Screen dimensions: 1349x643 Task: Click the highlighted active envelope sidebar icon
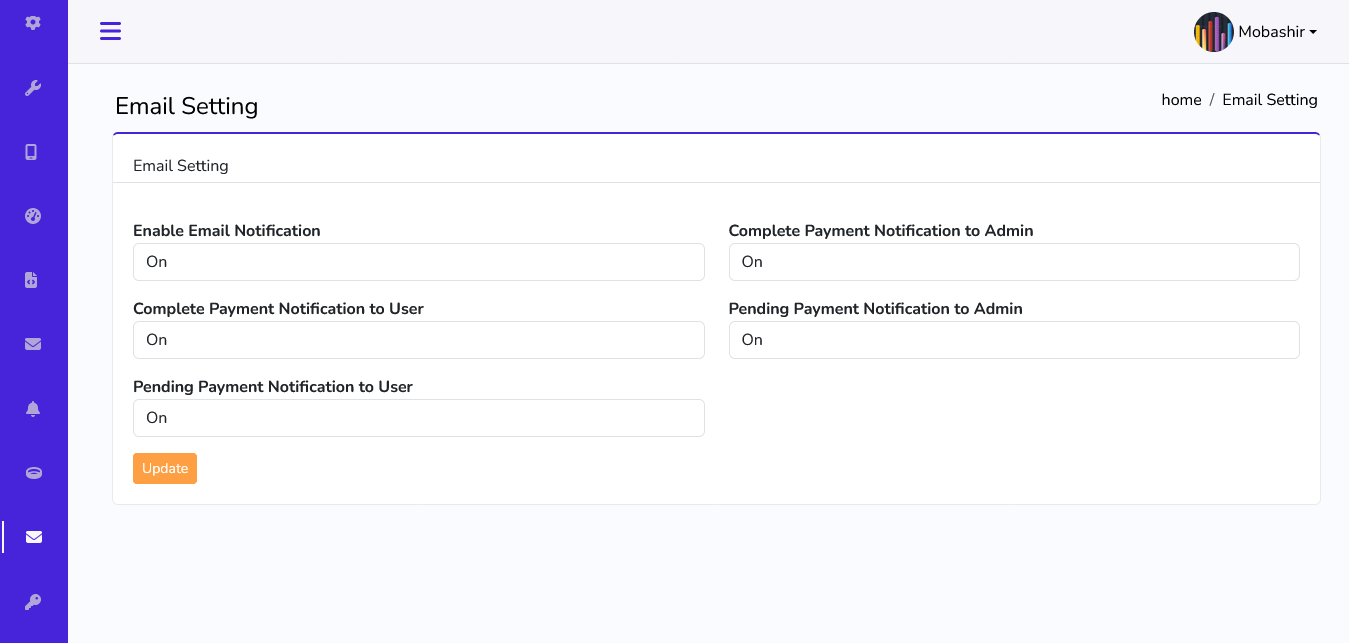click(34, 537)
